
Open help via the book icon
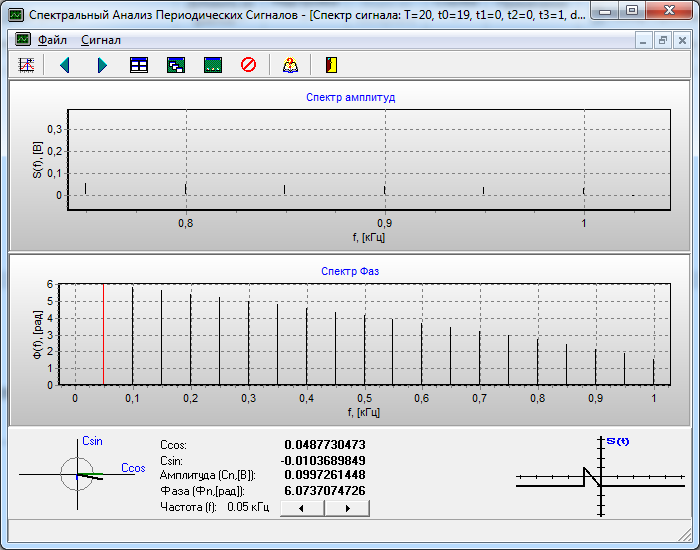click(x=290, y=65)
